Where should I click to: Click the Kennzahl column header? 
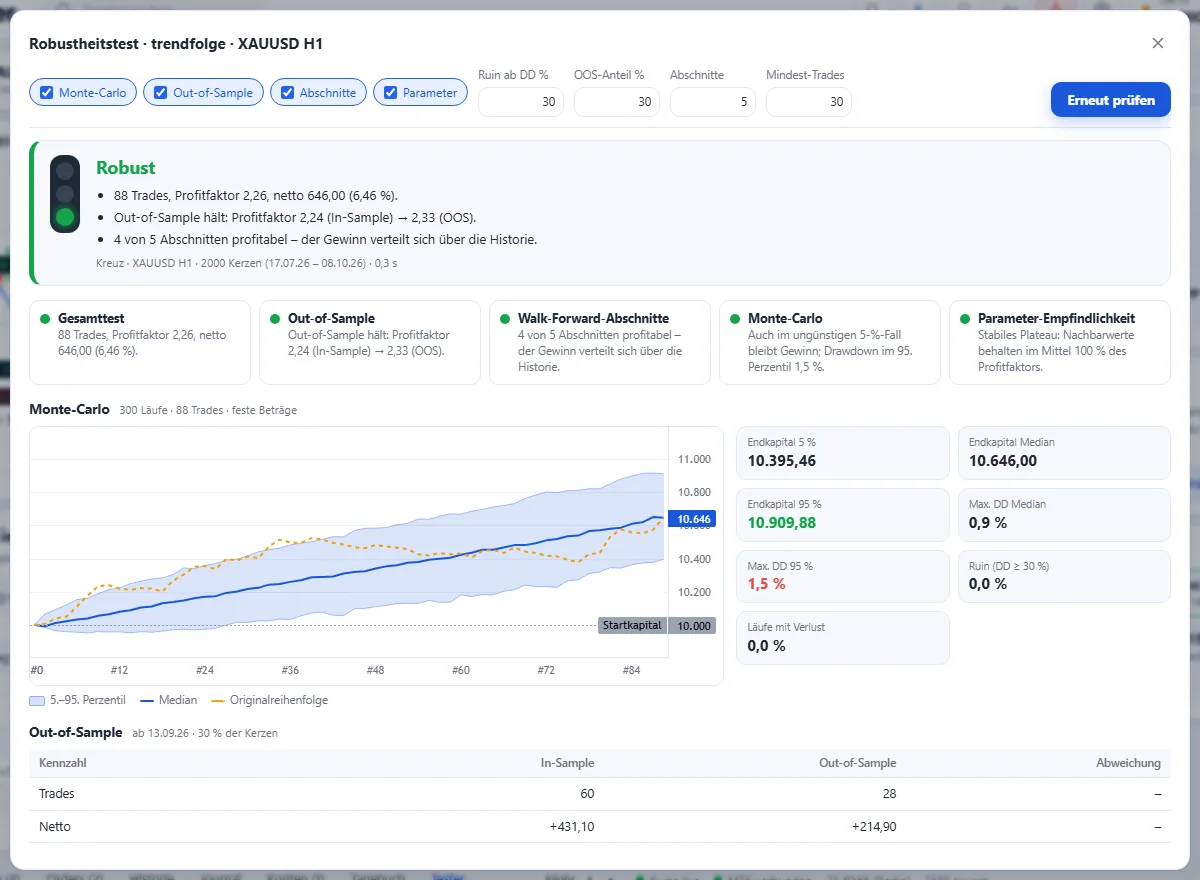pos(62,763)
